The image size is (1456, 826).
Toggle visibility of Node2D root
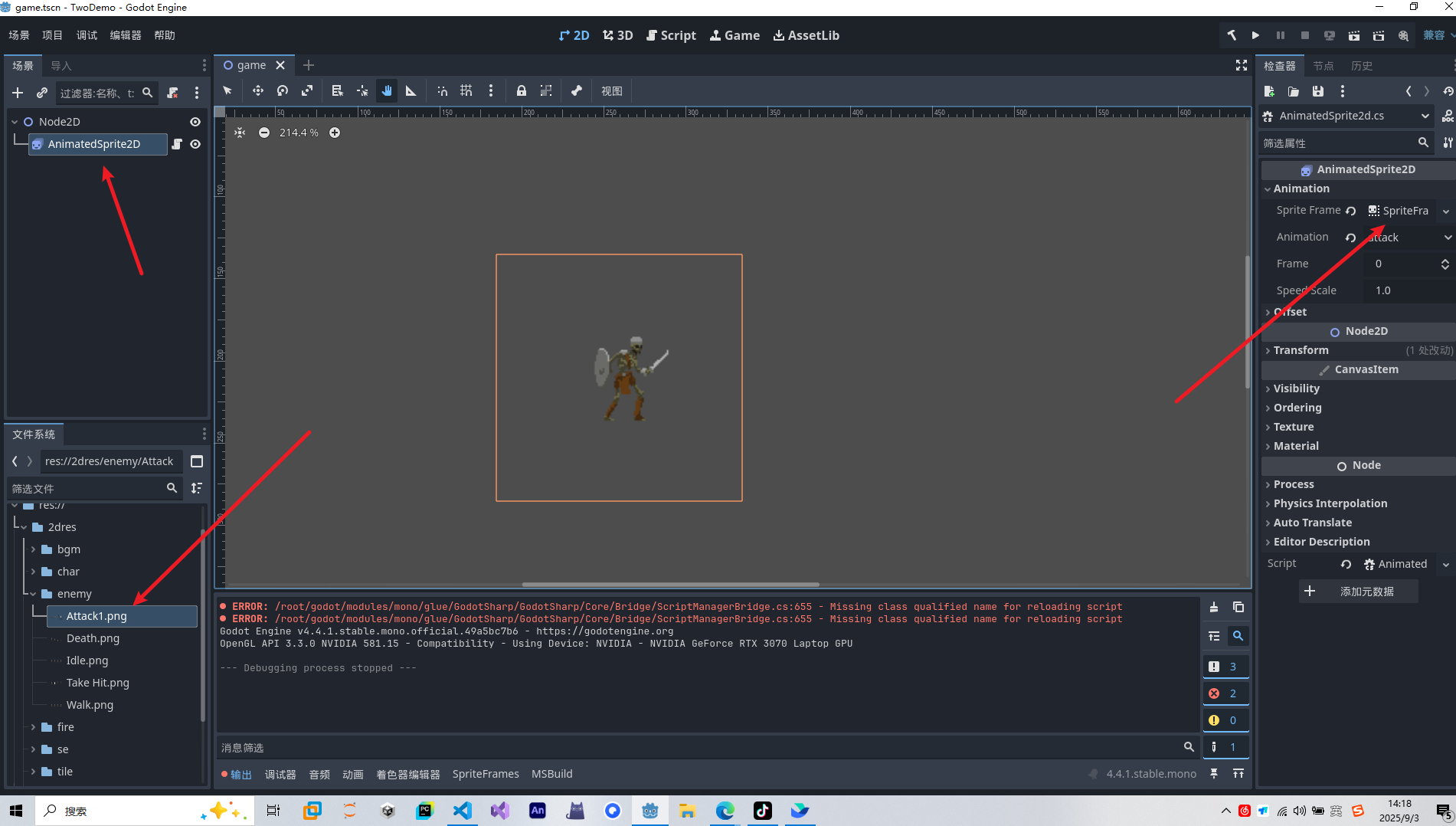click(195, 122)
